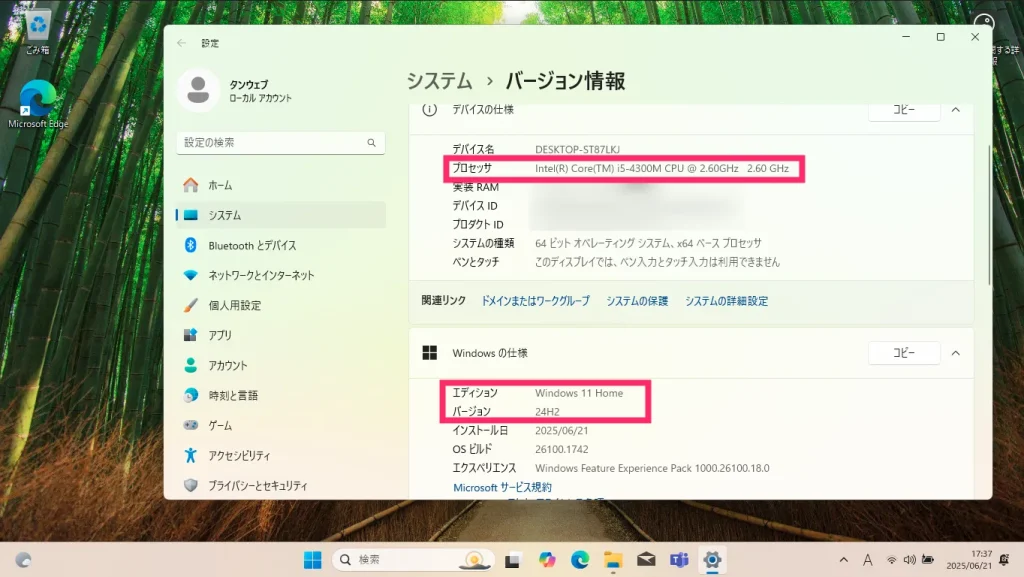Screen dimensions: 1024x577
Task: Open the notification bell icon
Action: [x=1004, y=560]
